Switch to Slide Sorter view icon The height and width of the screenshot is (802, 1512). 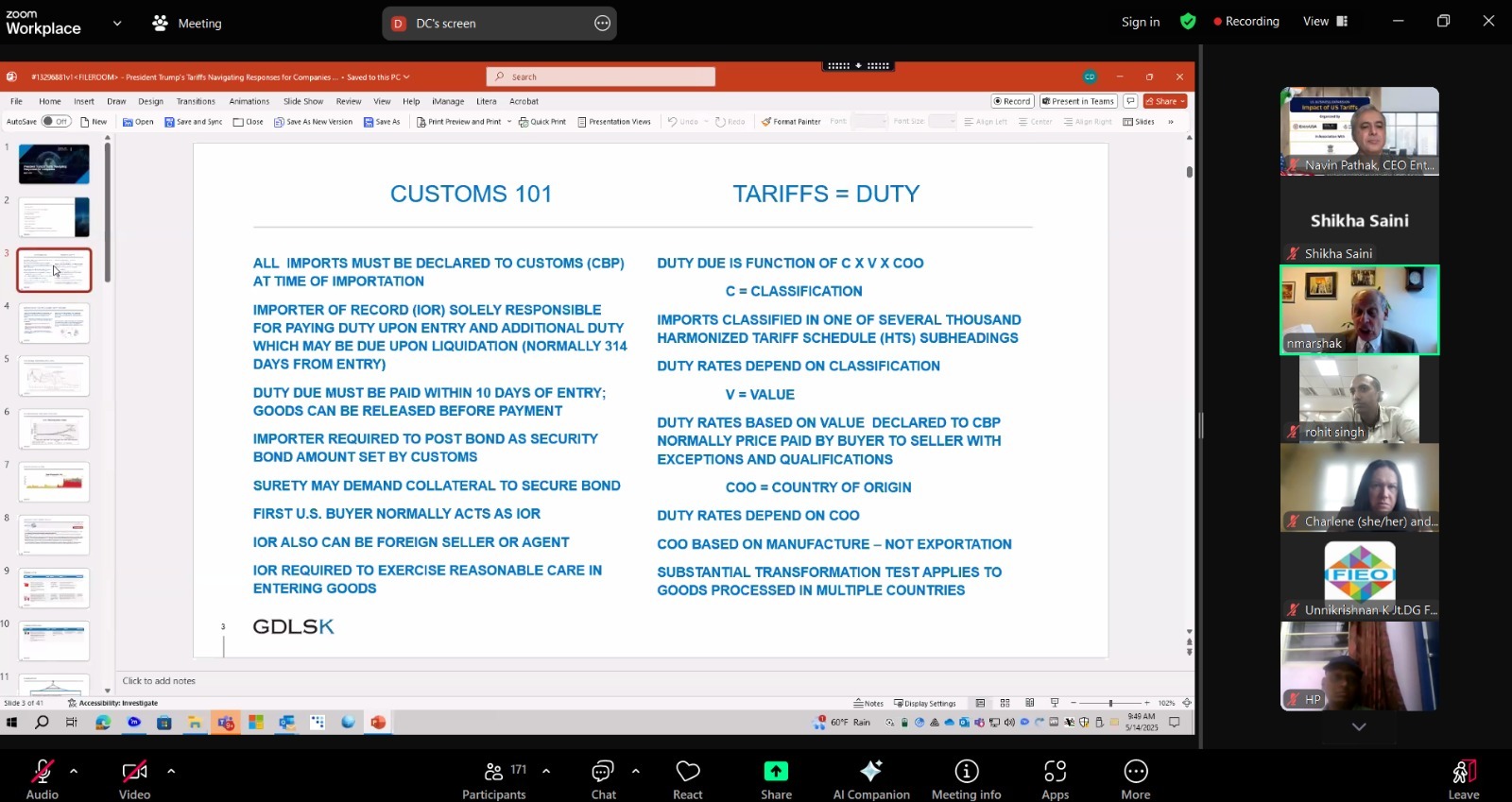(1005, 703)
